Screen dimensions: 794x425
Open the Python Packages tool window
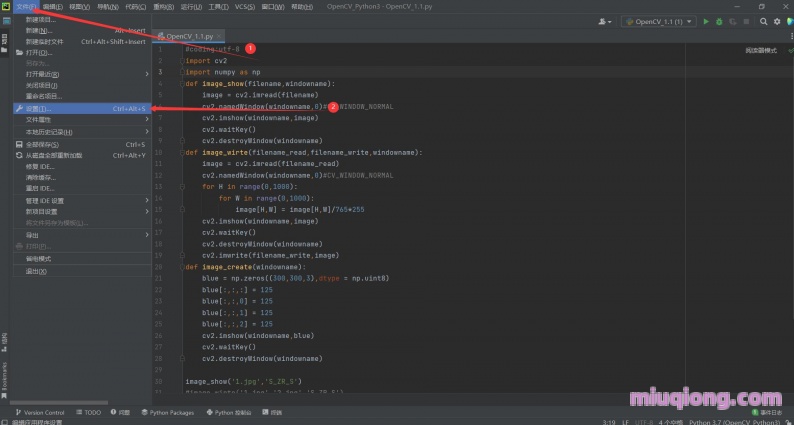coord(167,412)
